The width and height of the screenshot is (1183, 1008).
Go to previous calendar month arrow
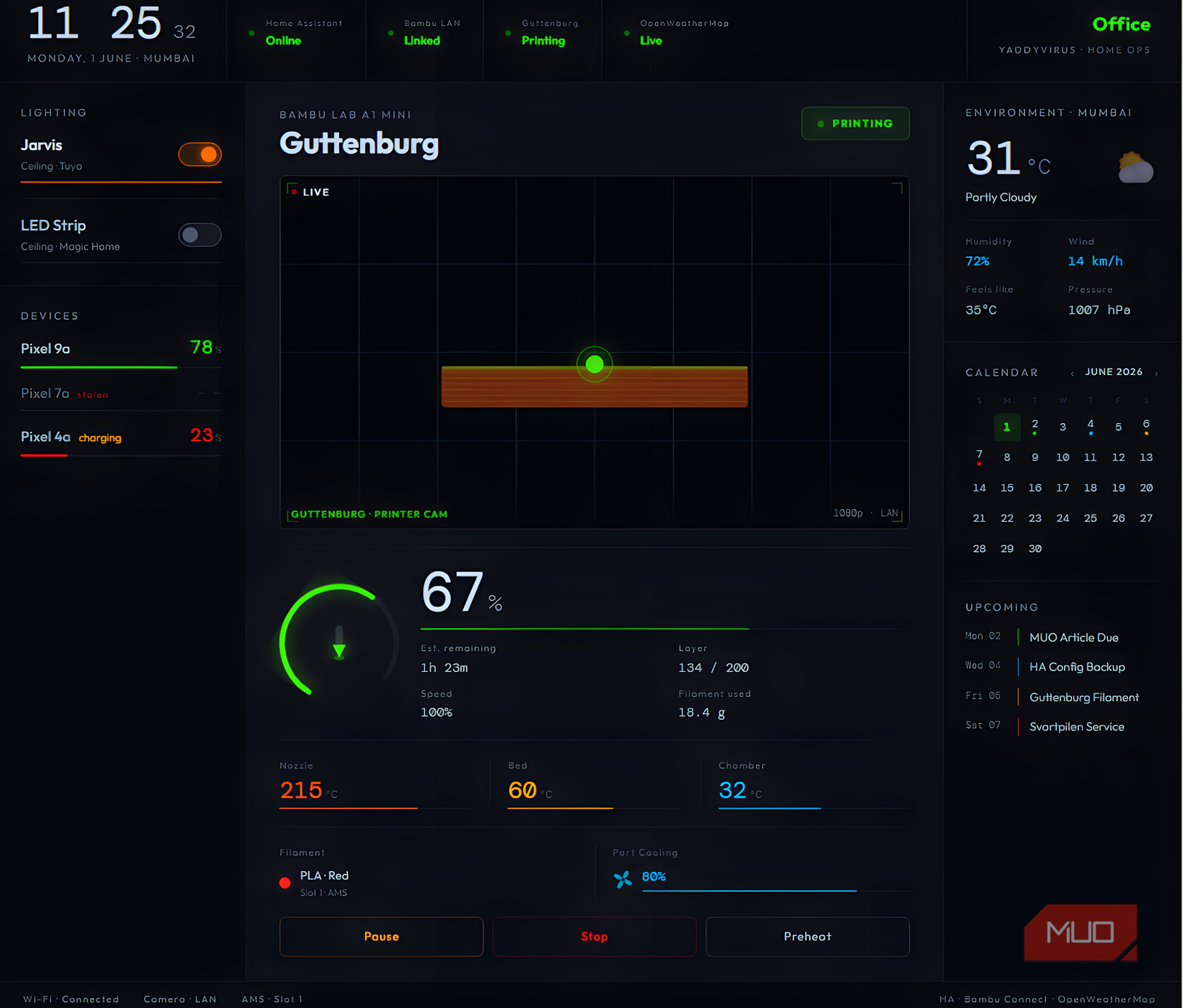[x=1072, y=373]
